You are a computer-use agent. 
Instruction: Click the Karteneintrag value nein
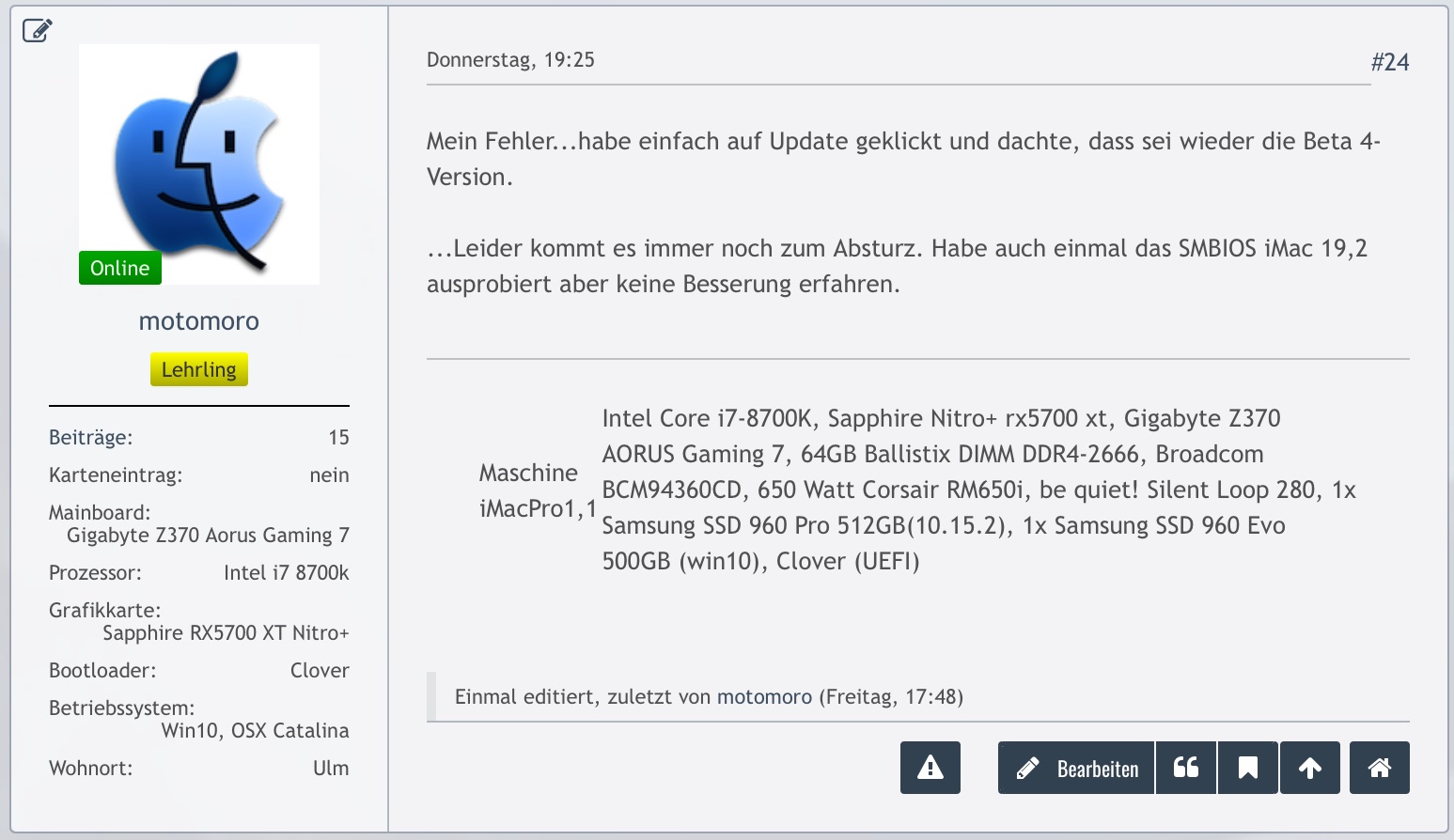coord(329,475)
